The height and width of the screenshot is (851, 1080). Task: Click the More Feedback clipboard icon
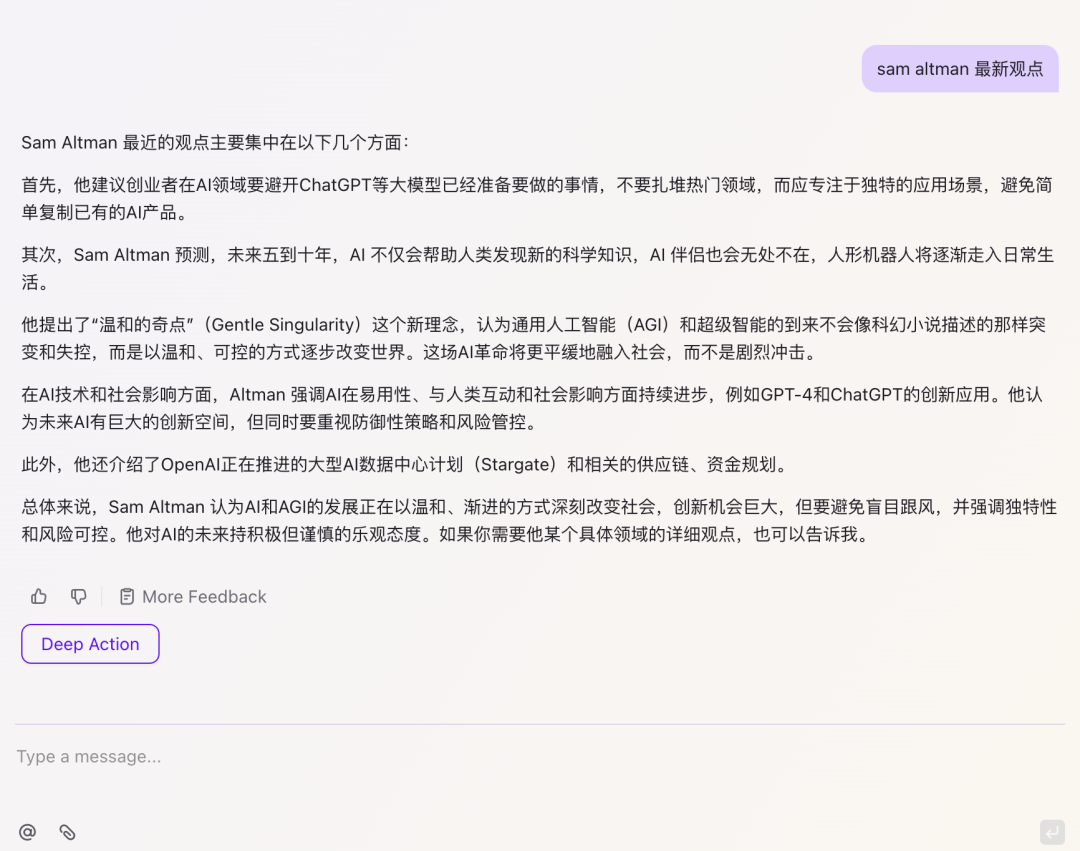[x=127, y=597]
